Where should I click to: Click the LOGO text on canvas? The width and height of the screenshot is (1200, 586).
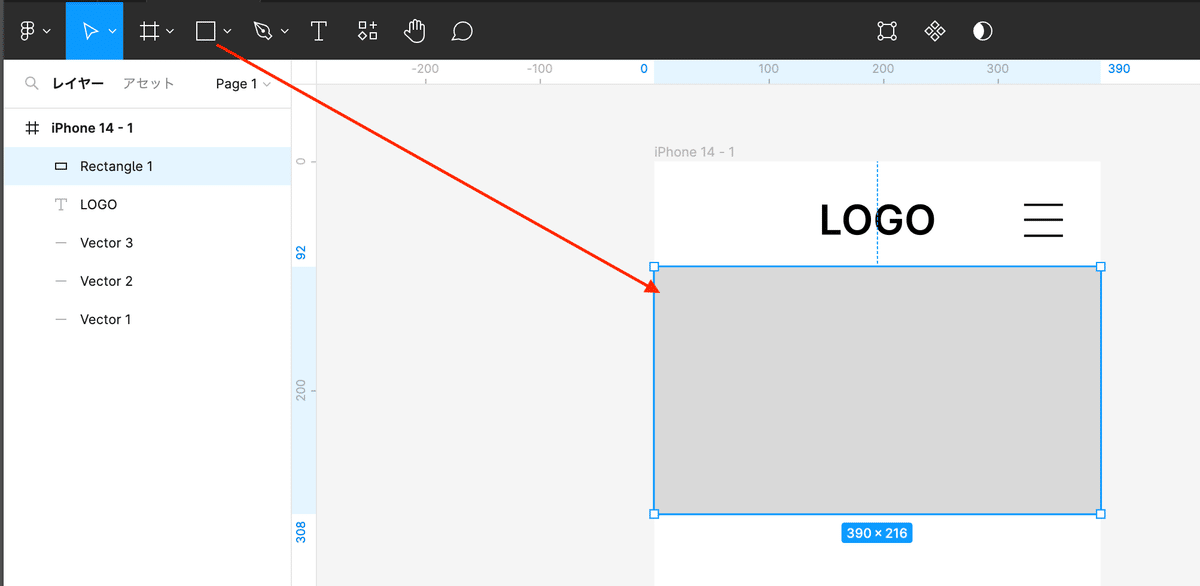pos(877,220)
